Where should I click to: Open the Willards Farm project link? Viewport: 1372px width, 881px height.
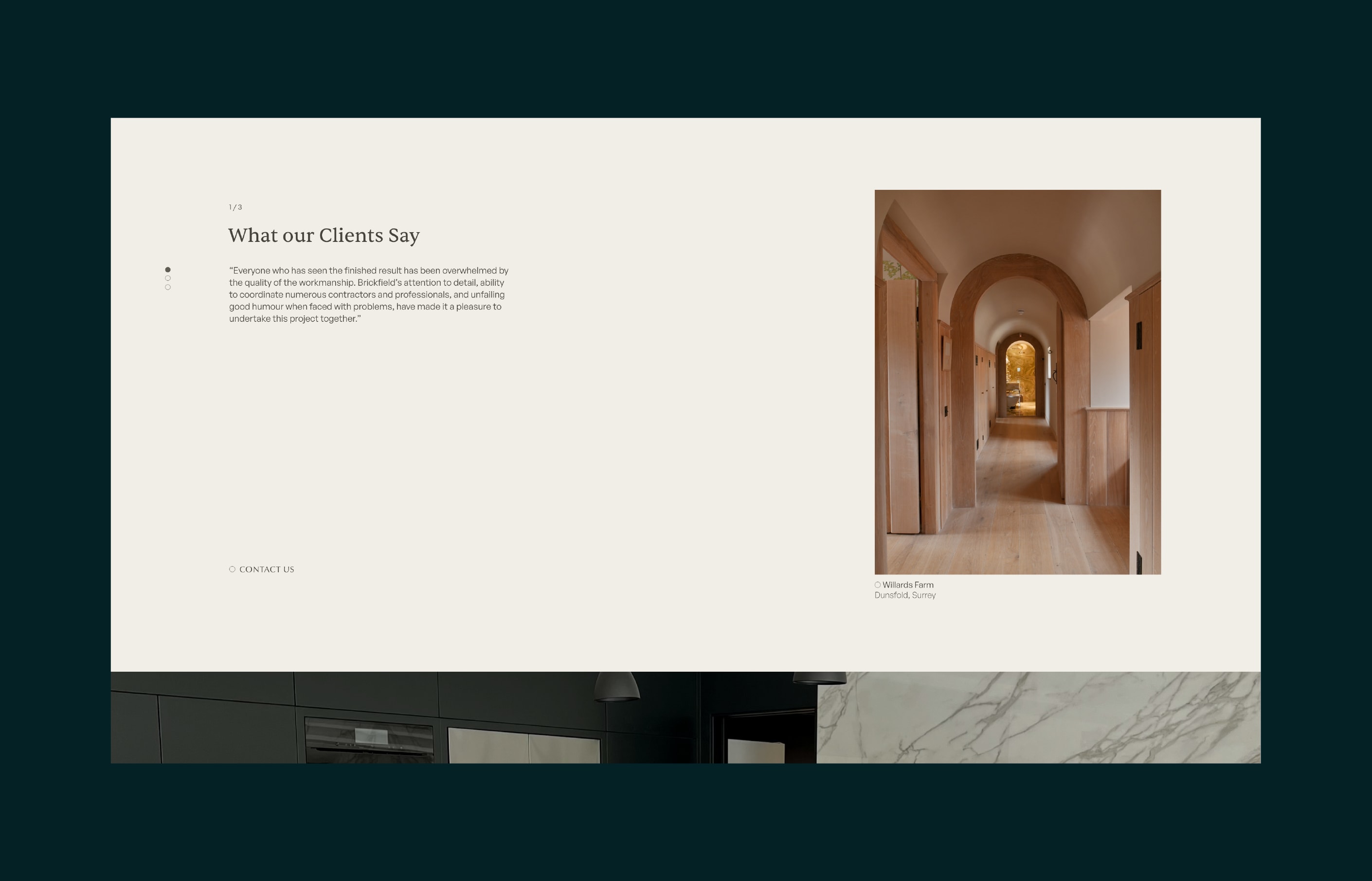coord(908,585)
